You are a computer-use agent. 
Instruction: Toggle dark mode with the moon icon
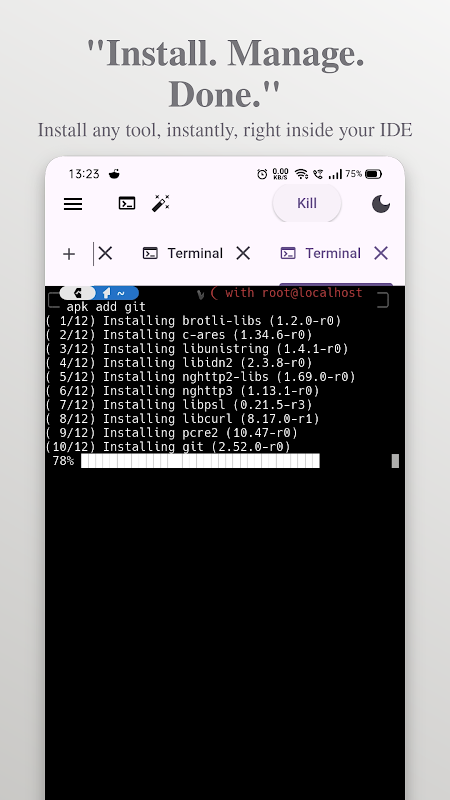pyautogui.click(x=381, y=204)
